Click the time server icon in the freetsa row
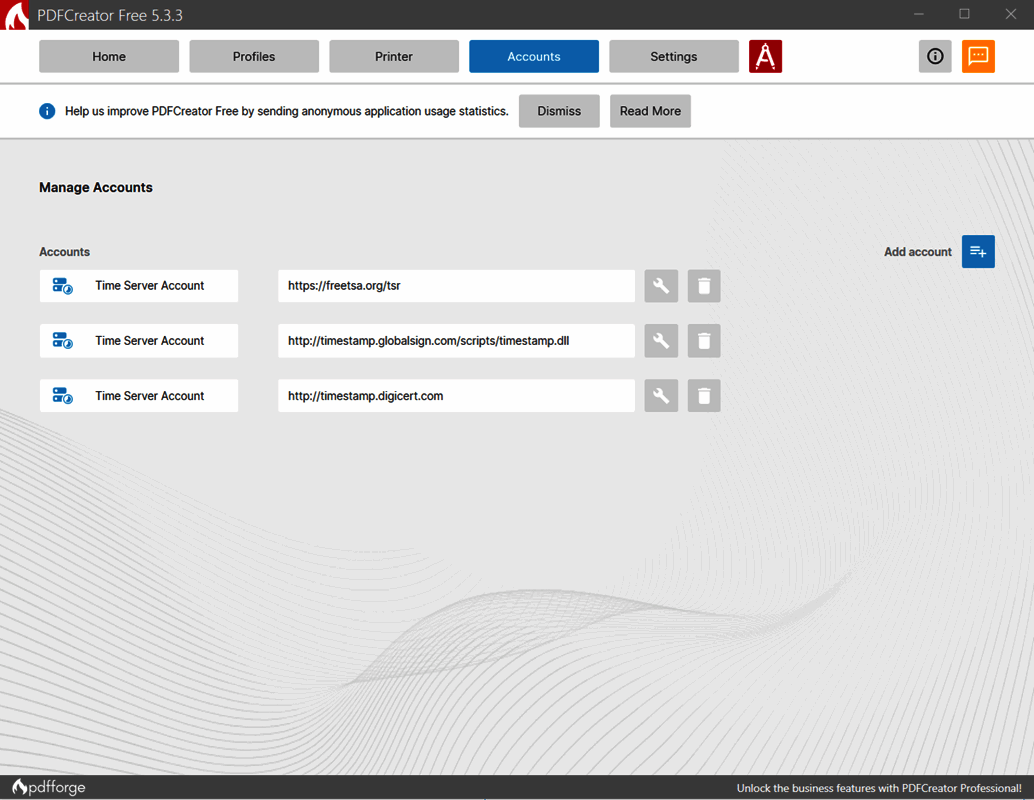This screenshot has height=800, width=1034. pos(63,286)
